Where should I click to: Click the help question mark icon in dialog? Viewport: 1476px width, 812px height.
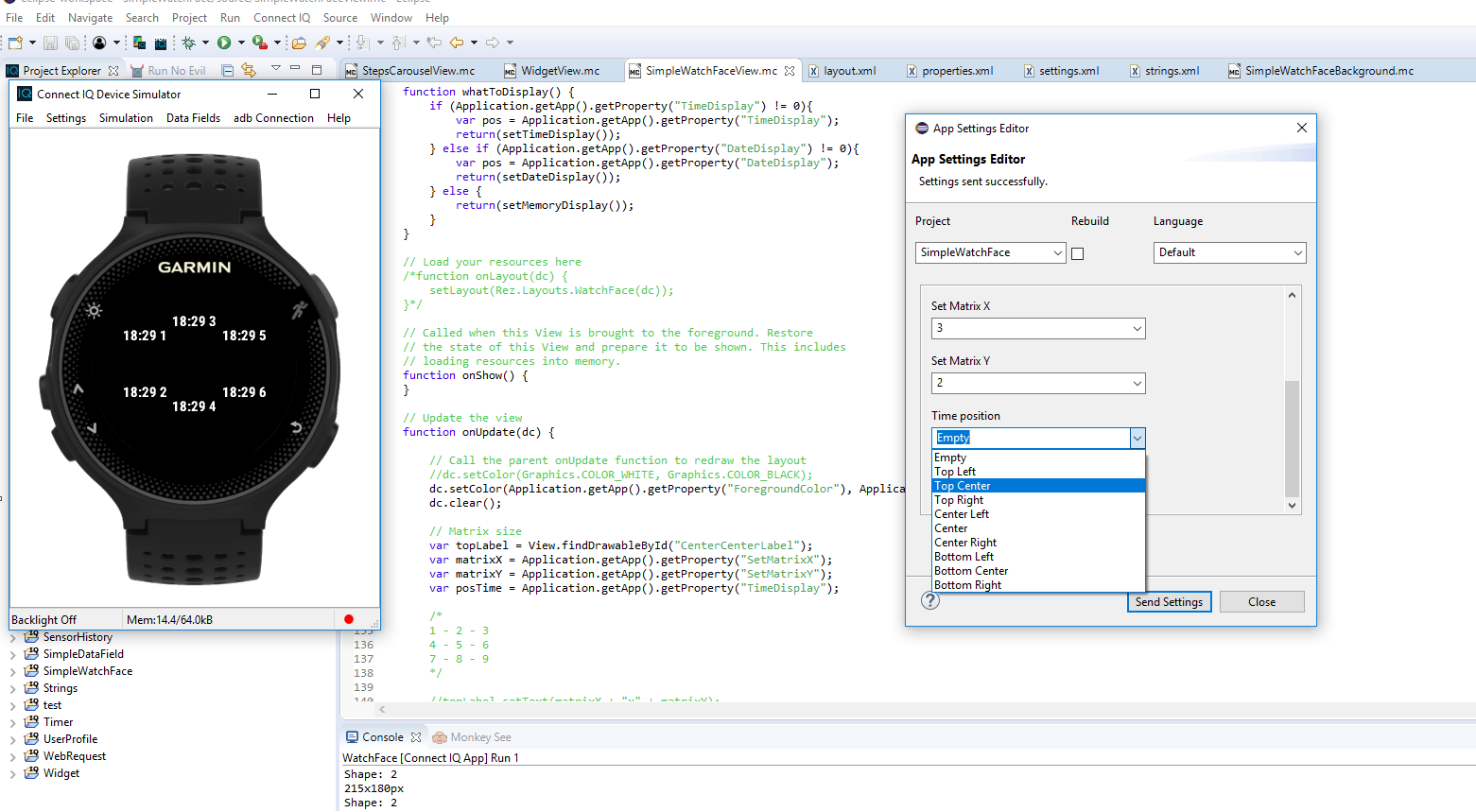(x=930, y=601)
